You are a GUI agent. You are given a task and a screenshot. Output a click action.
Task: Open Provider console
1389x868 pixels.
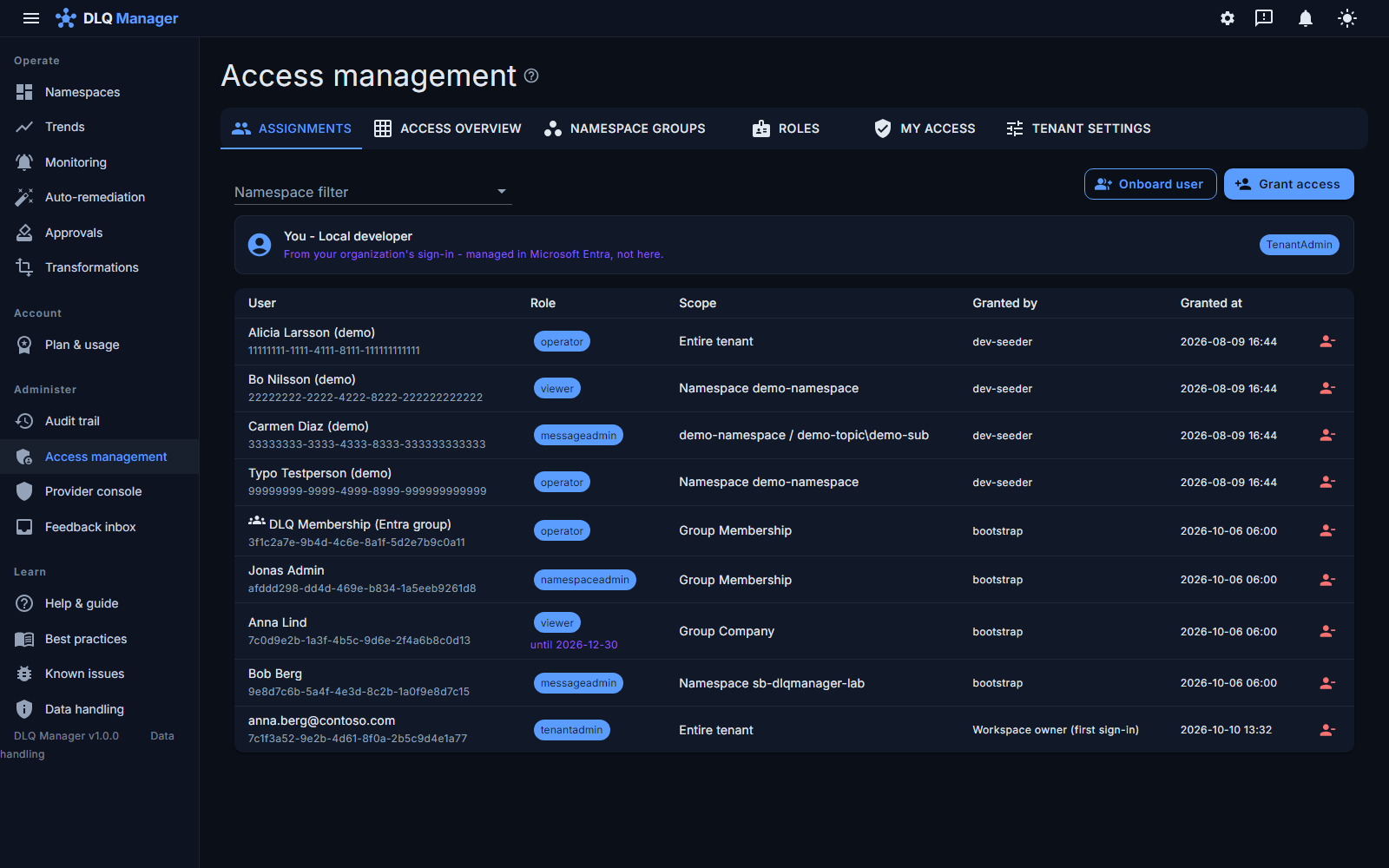100,491
